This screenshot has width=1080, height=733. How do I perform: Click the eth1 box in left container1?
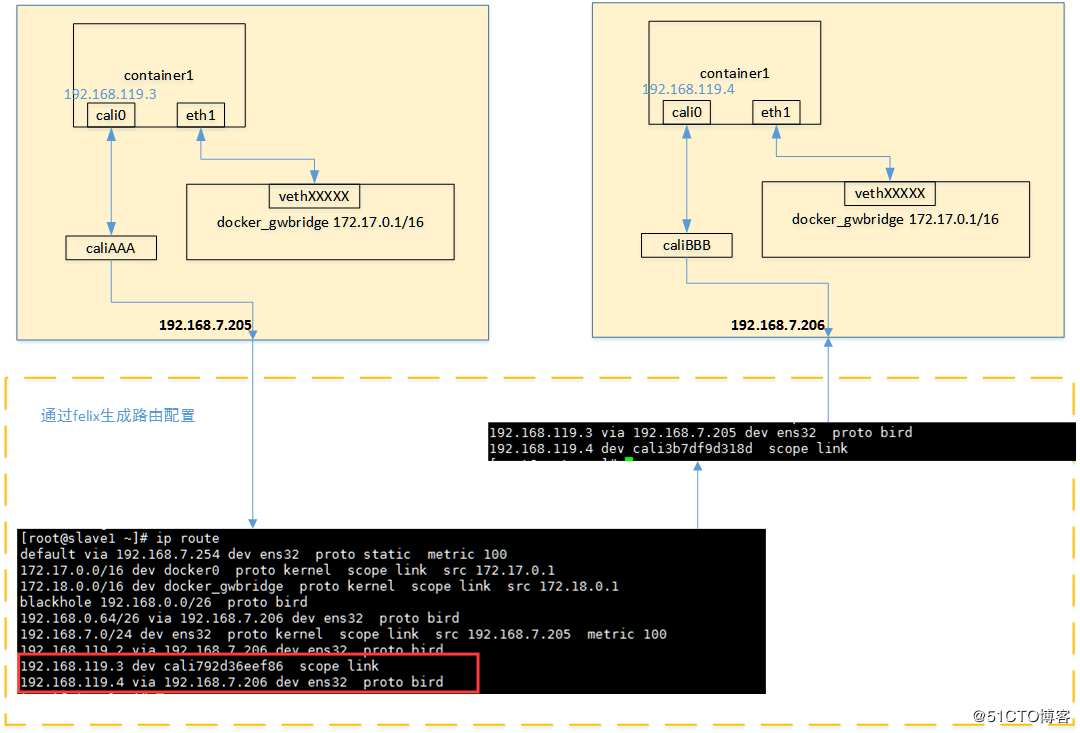click(200, 115)
